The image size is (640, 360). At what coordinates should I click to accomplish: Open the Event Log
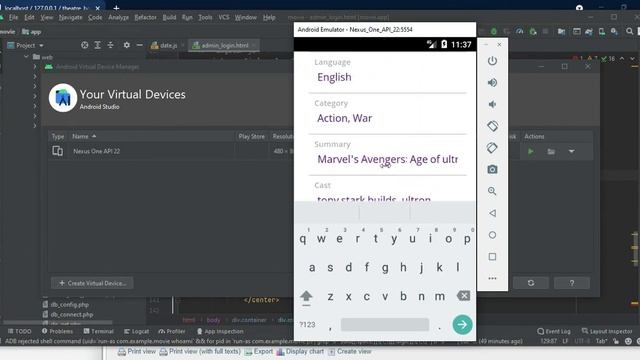(554, 331)
